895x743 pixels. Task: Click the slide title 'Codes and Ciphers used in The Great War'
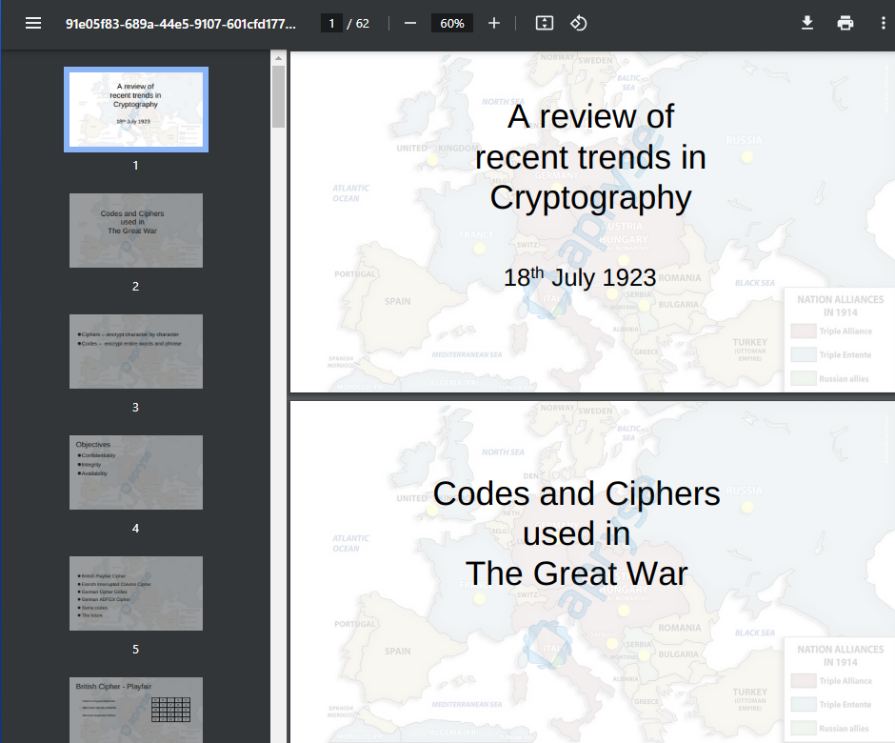pyautogui.click(x=576, y=534)
